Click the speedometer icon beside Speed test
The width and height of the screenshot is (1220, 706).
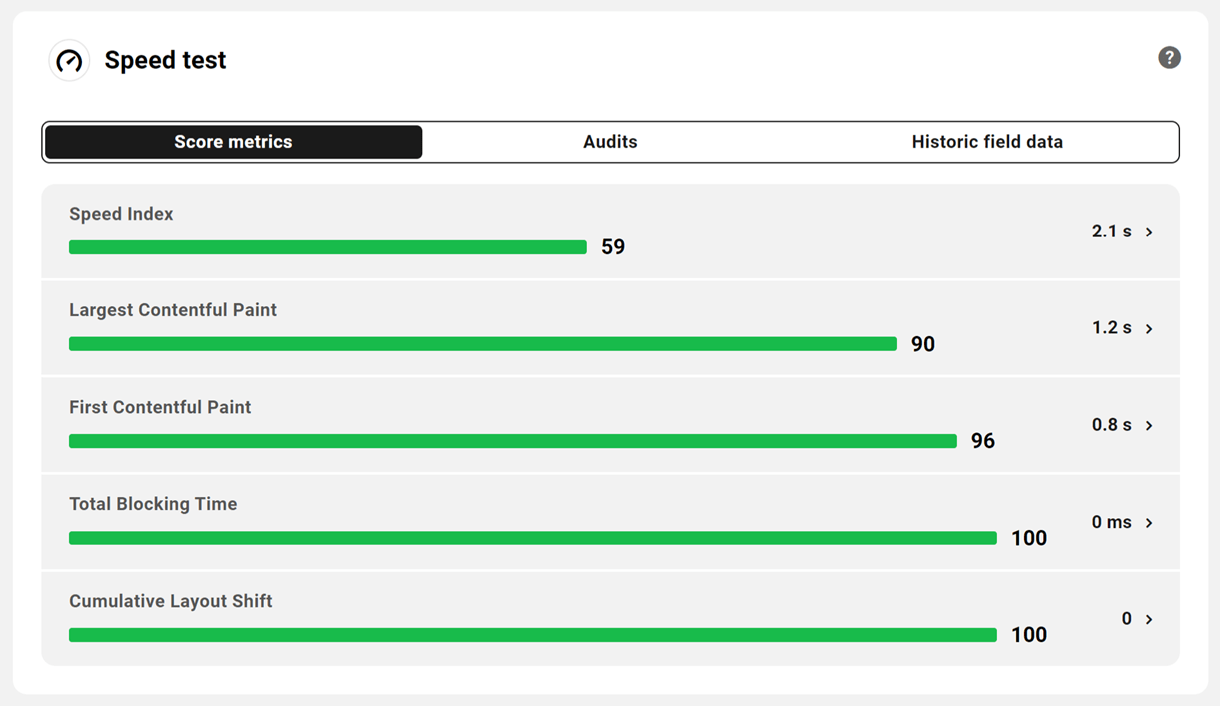click(x=69, y=61)
